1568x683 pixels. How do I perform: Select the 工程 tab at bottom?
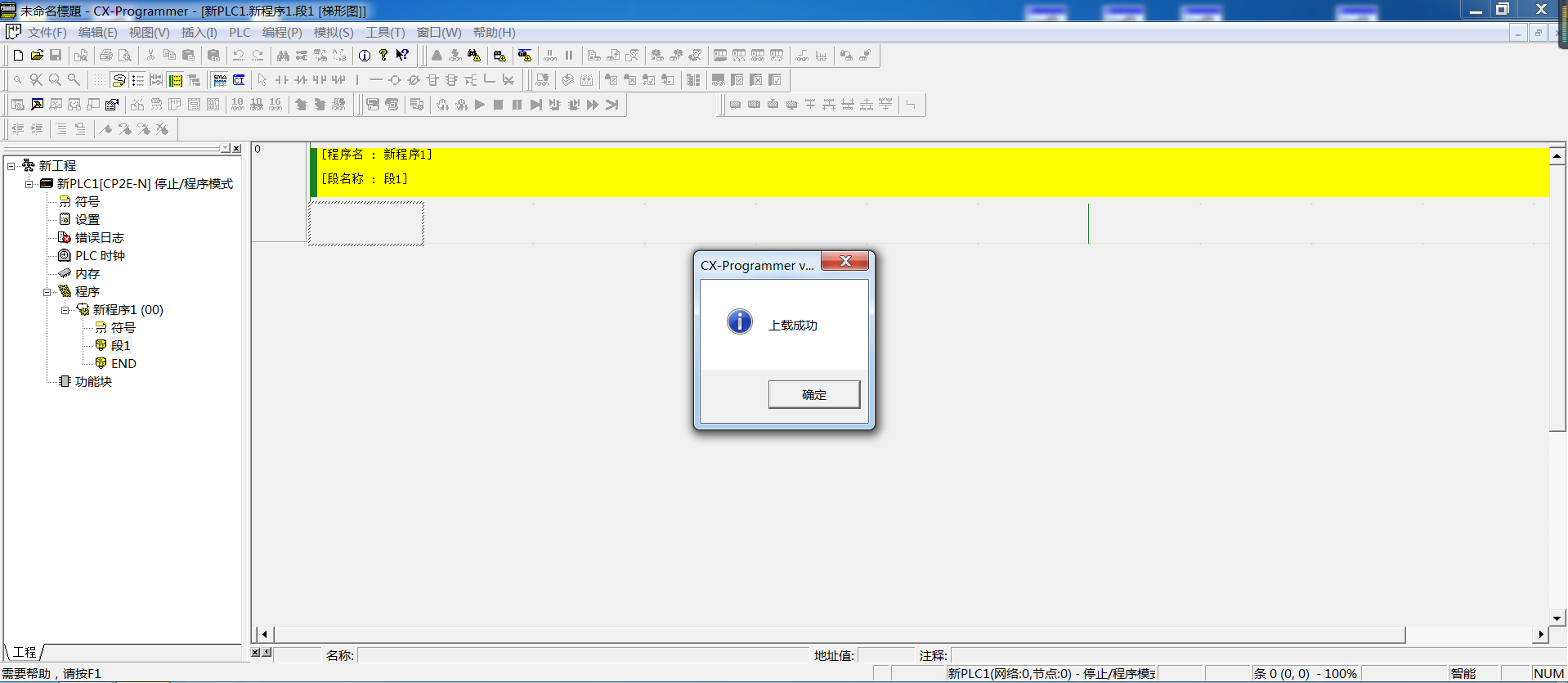tap(25, 652)
